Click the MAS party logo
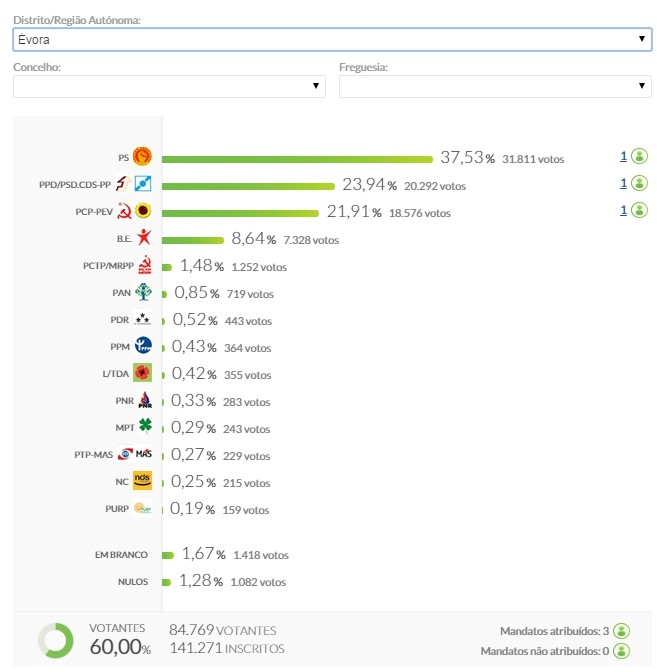This screenshot has height=672, width=657. [x=144, y=453]
